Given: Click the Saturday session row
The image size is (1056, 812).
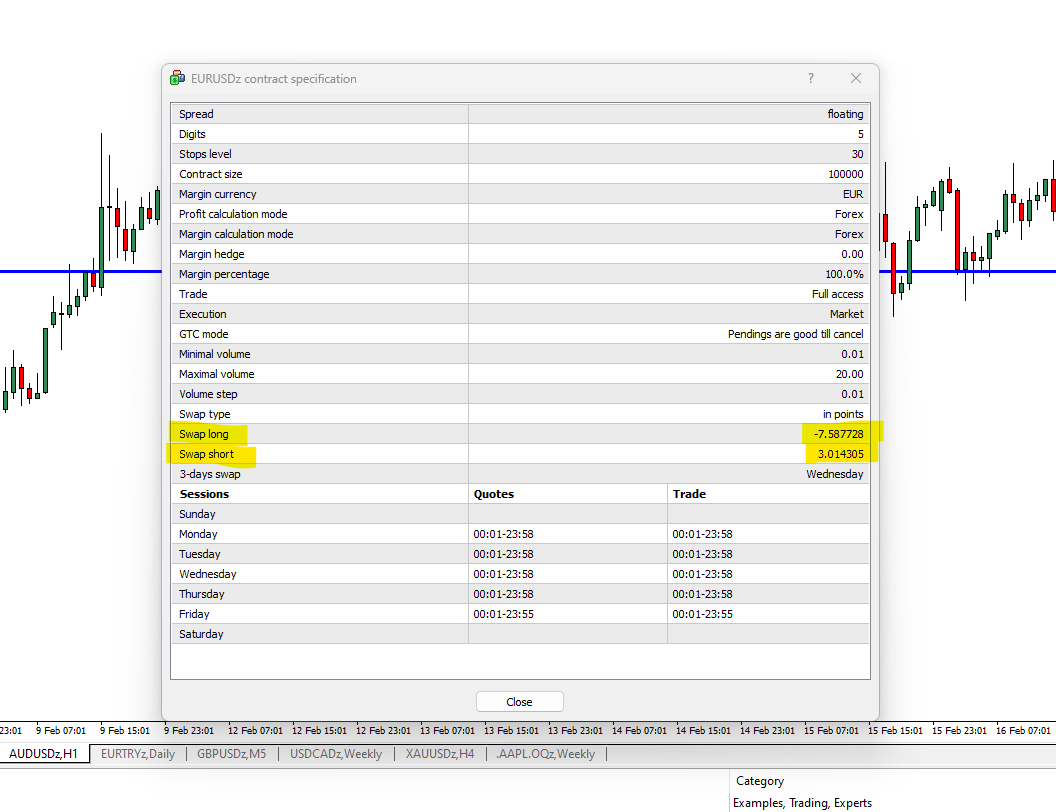Looking at the screenshot, I should tap(521, 634).
